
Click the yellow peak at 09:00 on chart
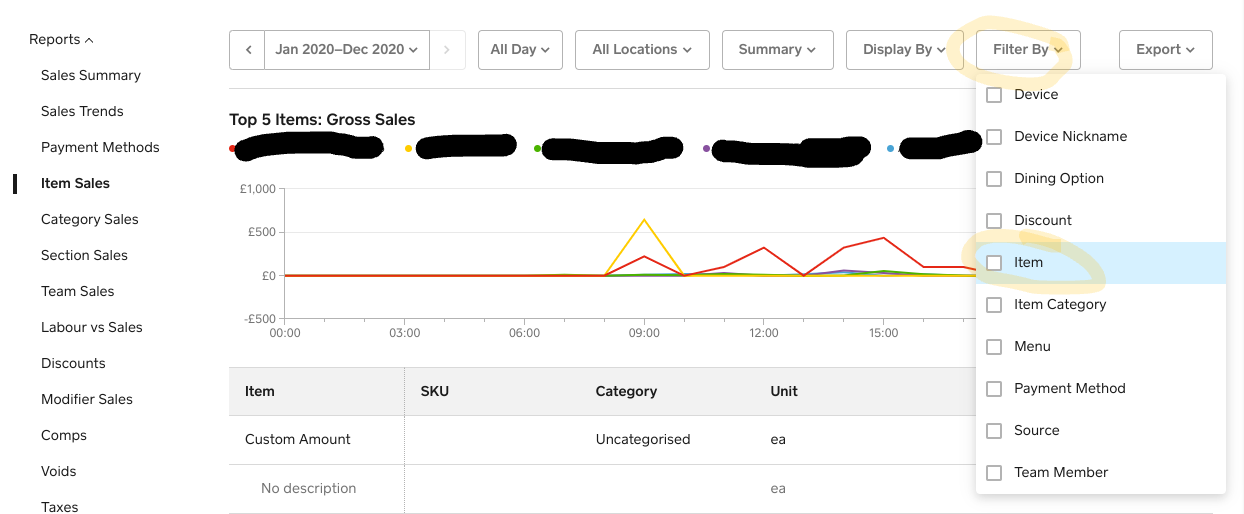pyautogui.click(x=644, y=220)
